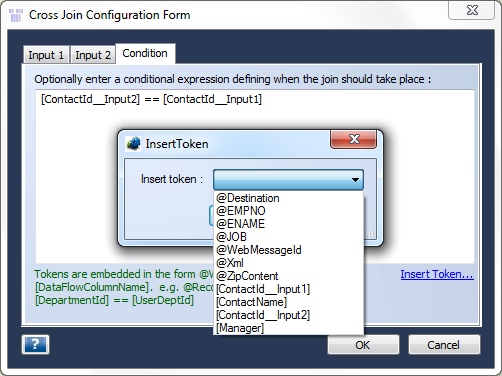Image resolution: width=502 pixels, height=376 pixels.
Task: Choose @EMPNO in the token list
Action: click(x=288, y=211)
